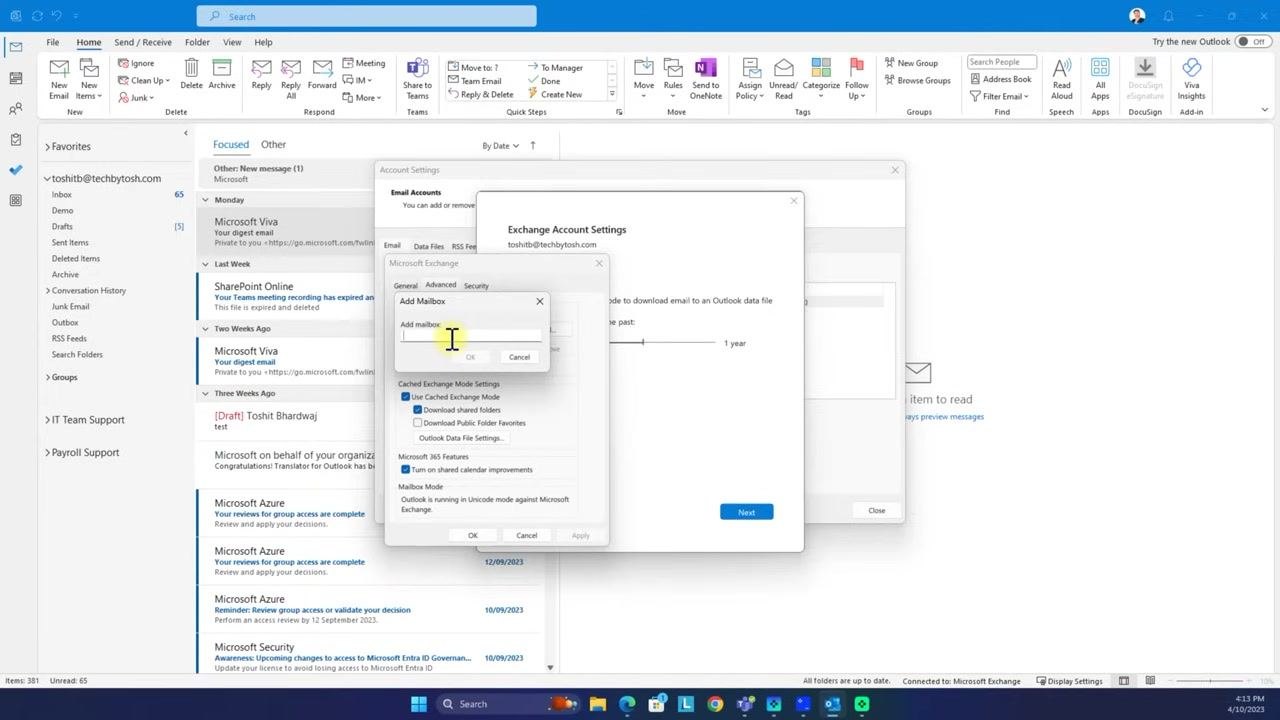
Task: Click the Search box in the title bar
Action: pos(366,16)
